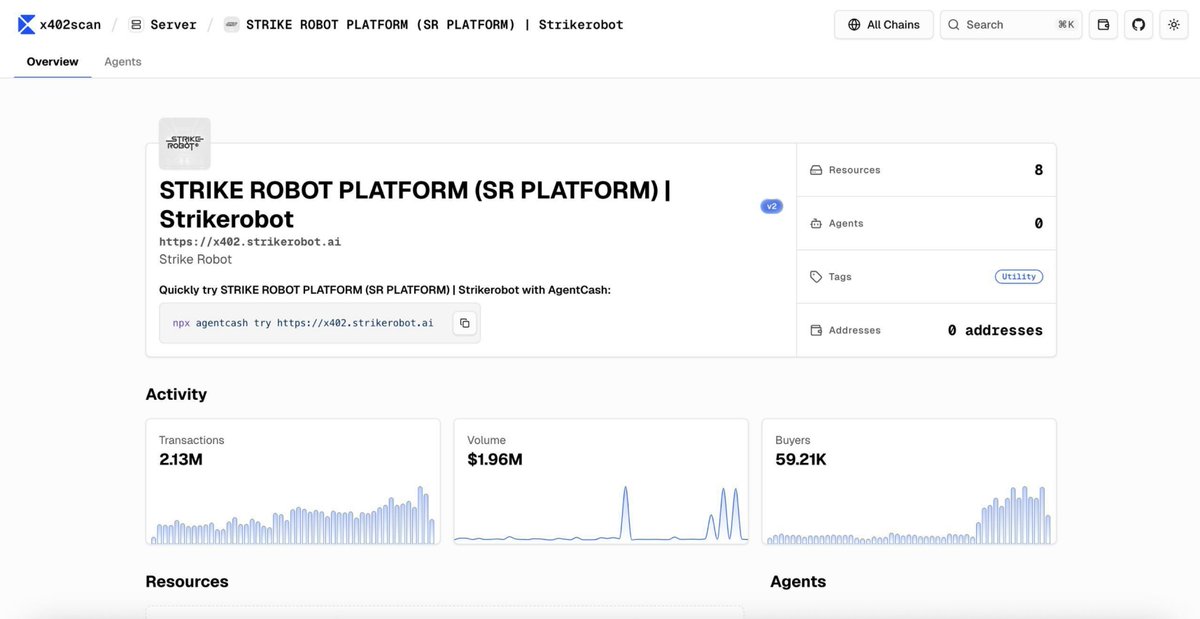1200x619 pixels.
Task: Click the globe icon in All Chains
Action: click(854, 24)
